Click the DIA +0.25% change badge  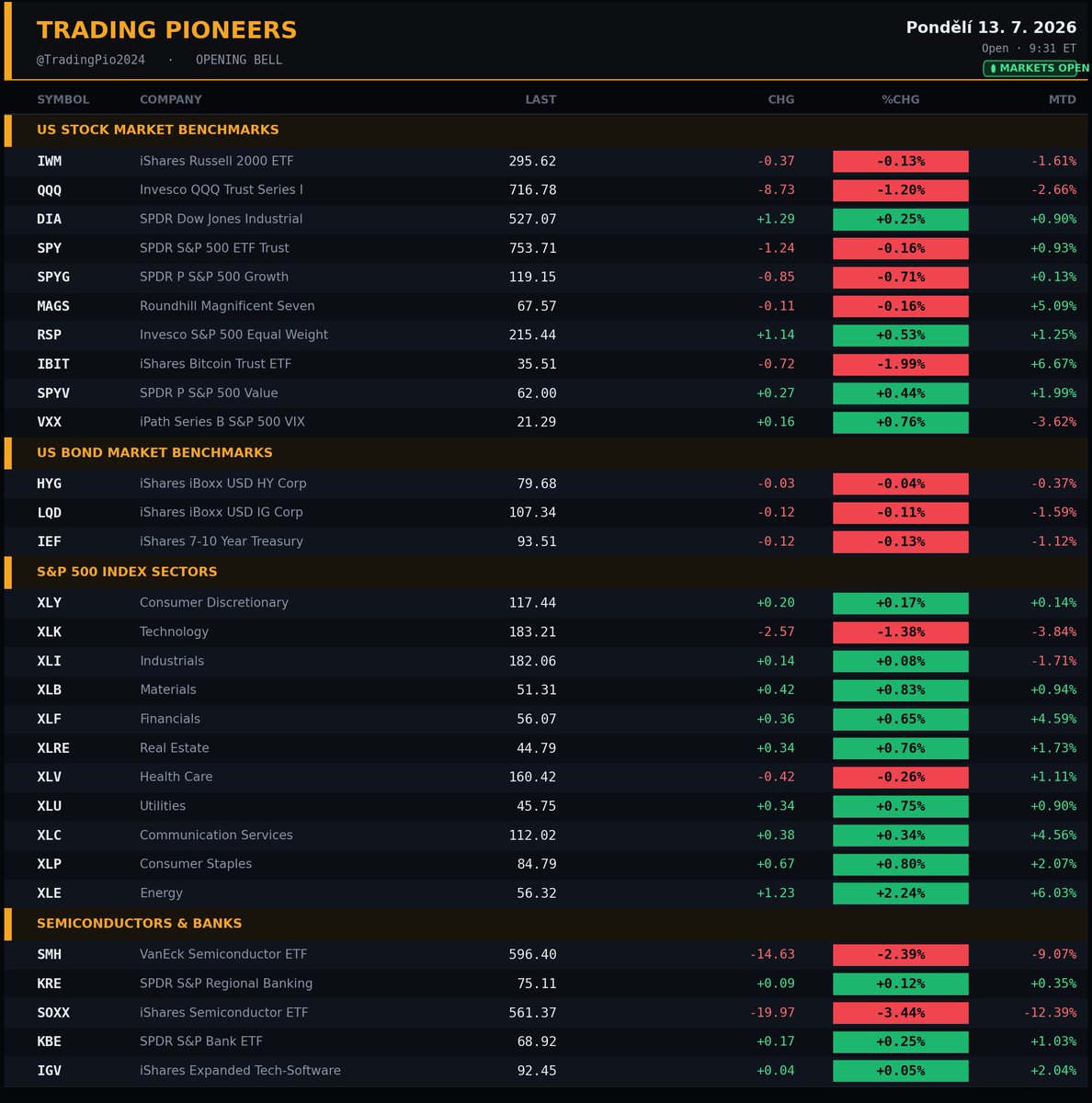(901, 220)
